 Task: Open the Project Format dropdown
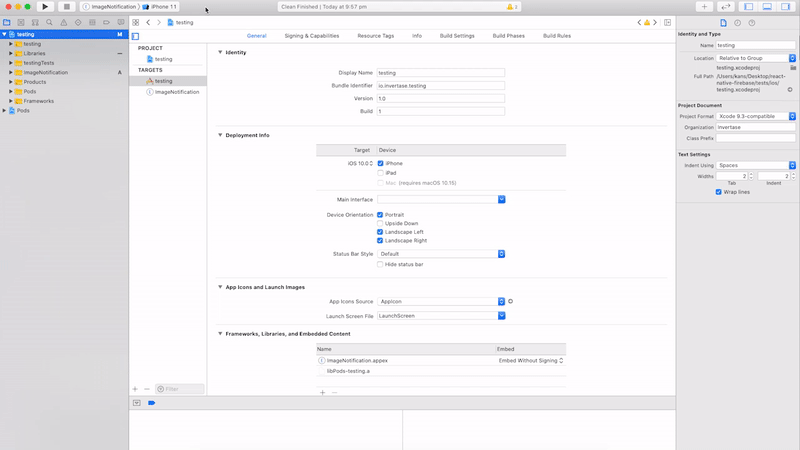pyautogui.click(x=756, y=117)
